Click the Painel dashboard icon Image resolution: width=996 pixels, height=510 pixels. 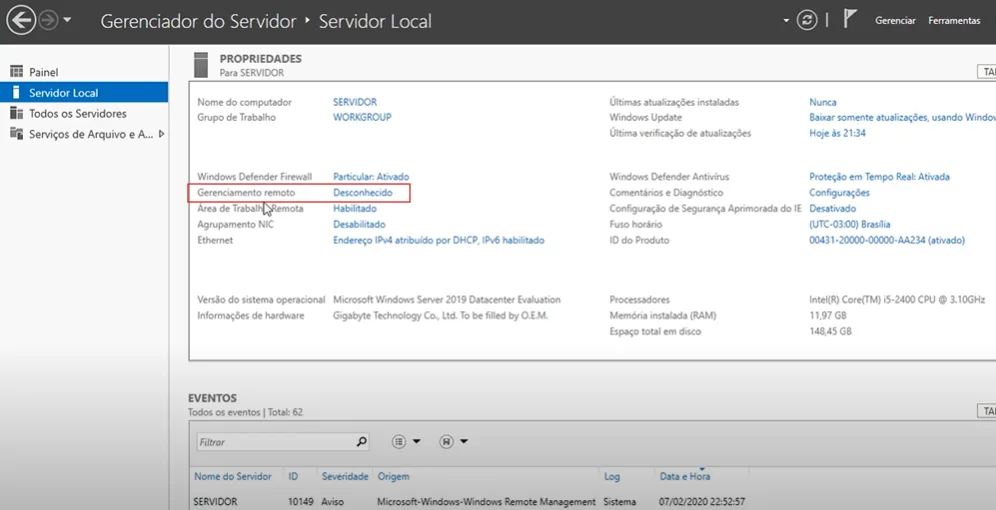click(16, 72)
